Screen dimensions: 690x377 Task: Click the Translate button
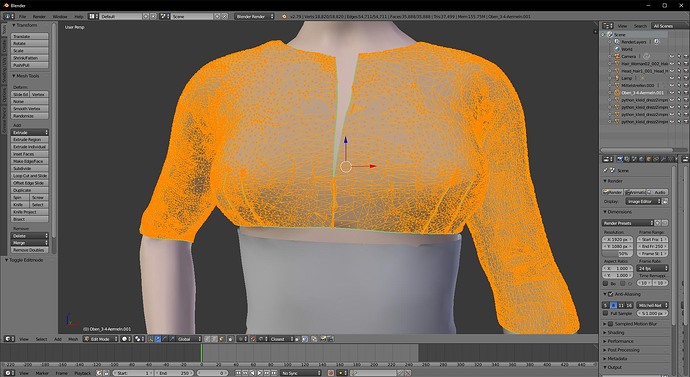click(29, 36)
